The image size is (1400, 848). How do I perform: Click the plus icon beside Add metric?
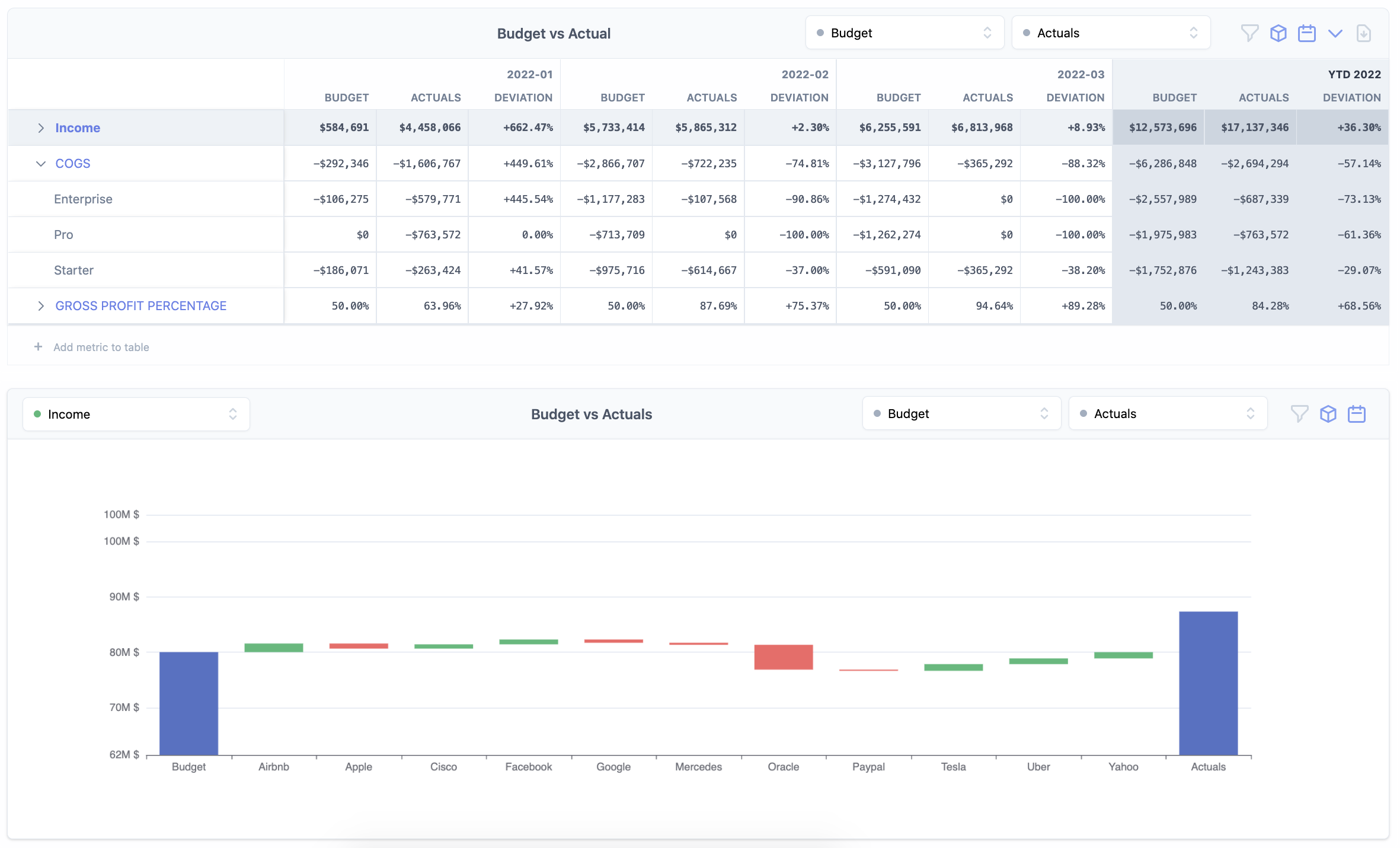[38, 347]
